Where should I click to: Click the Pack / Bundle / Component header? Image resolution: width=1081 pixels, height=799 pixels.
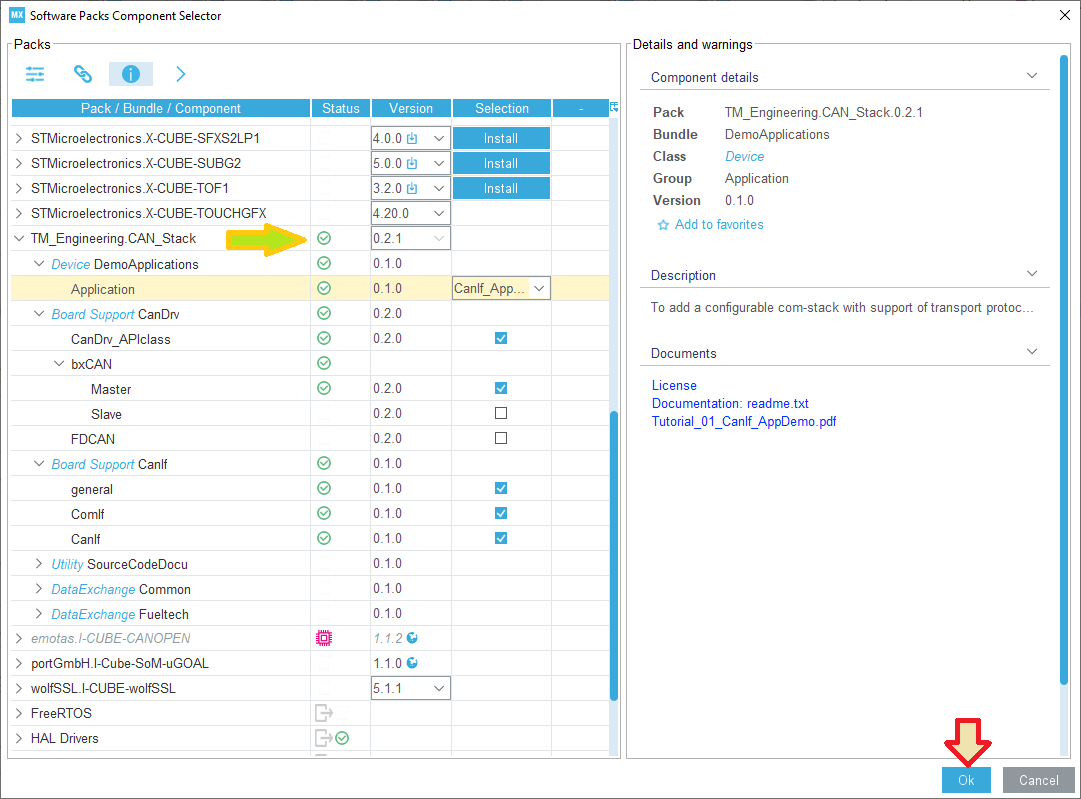[x=161, y=108]
